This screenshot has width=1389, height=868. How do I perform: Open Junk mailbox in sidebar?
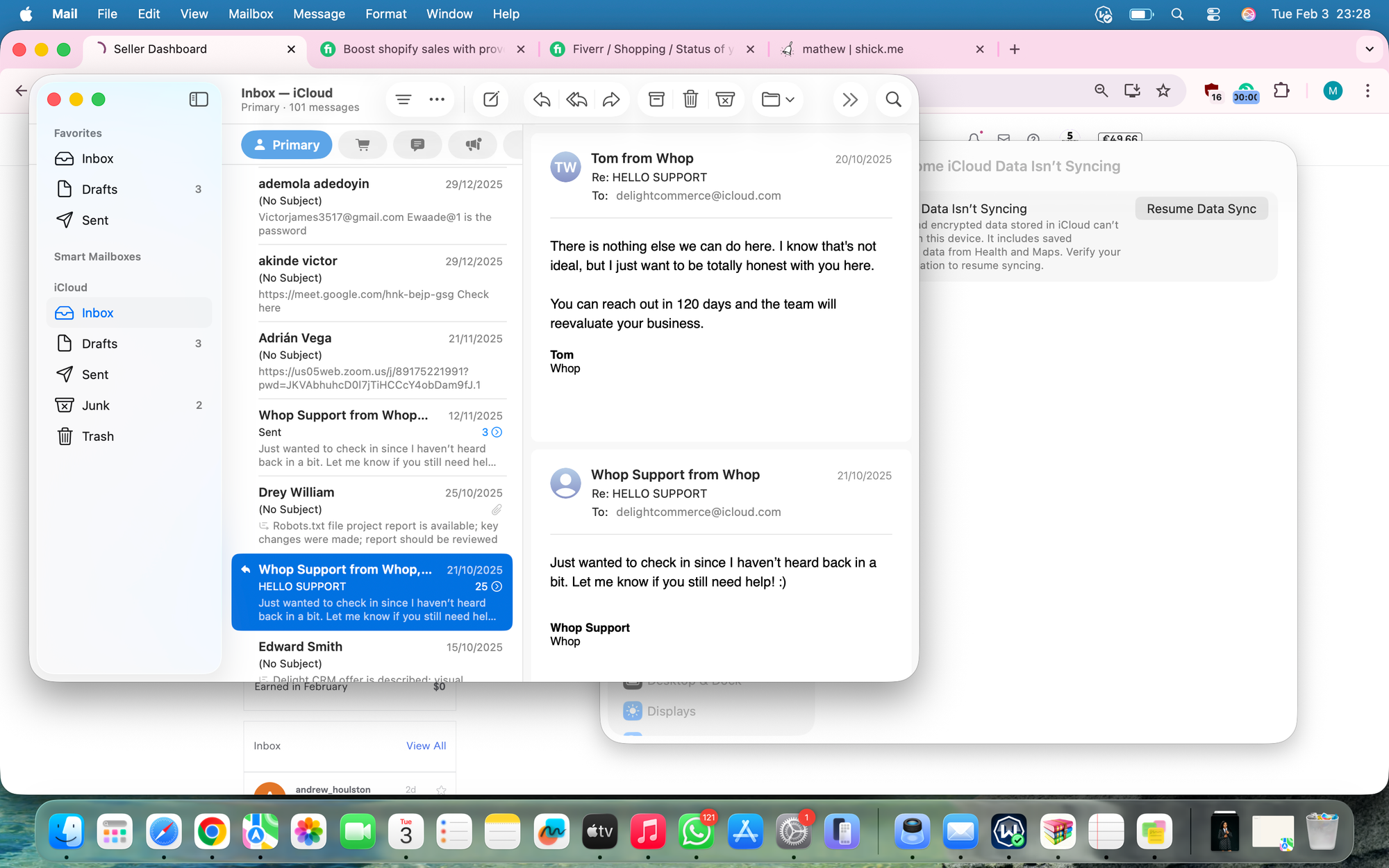click(x=96, y=406)
